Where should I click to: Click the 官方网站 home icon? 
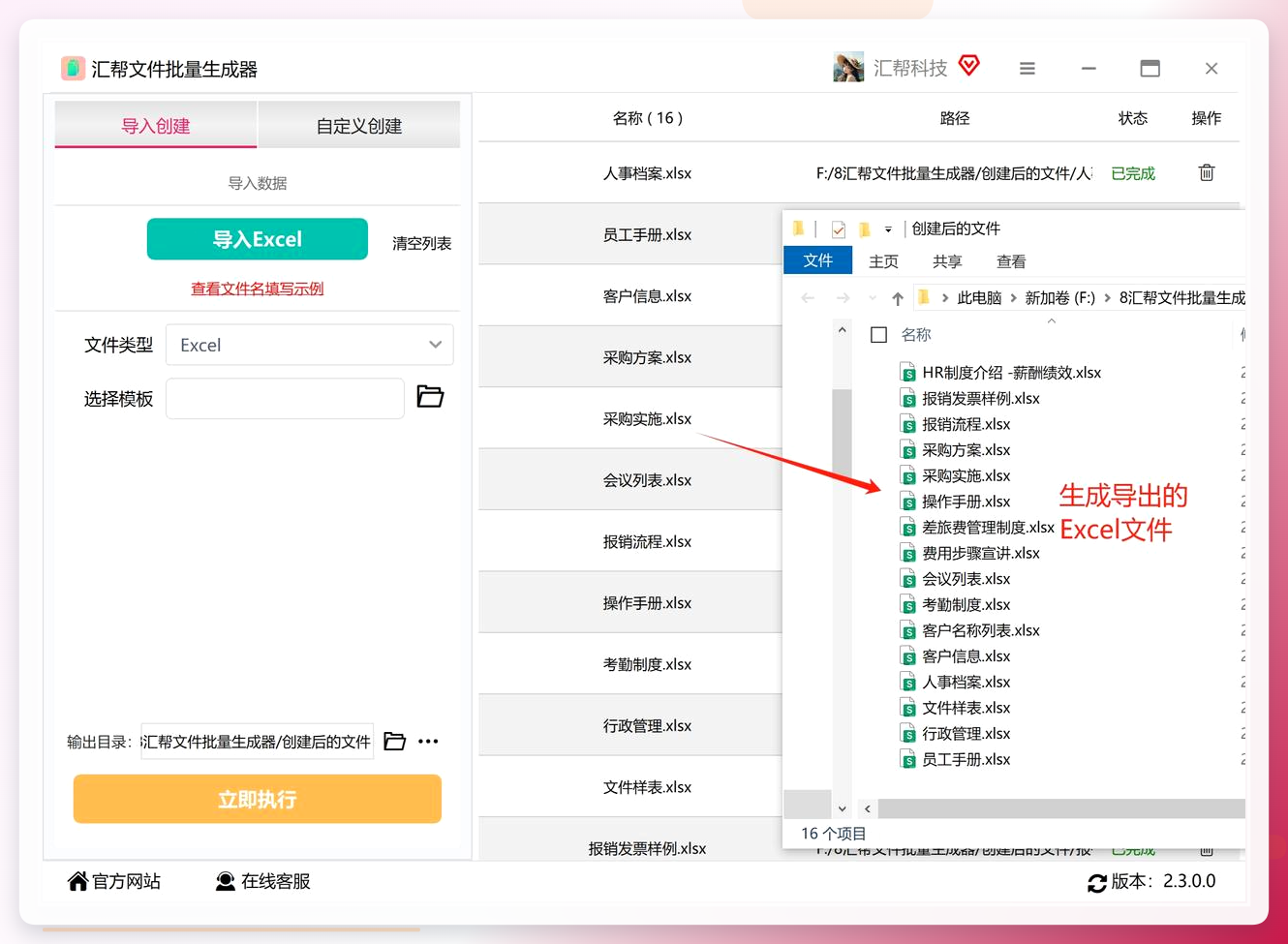click(77, 881)
